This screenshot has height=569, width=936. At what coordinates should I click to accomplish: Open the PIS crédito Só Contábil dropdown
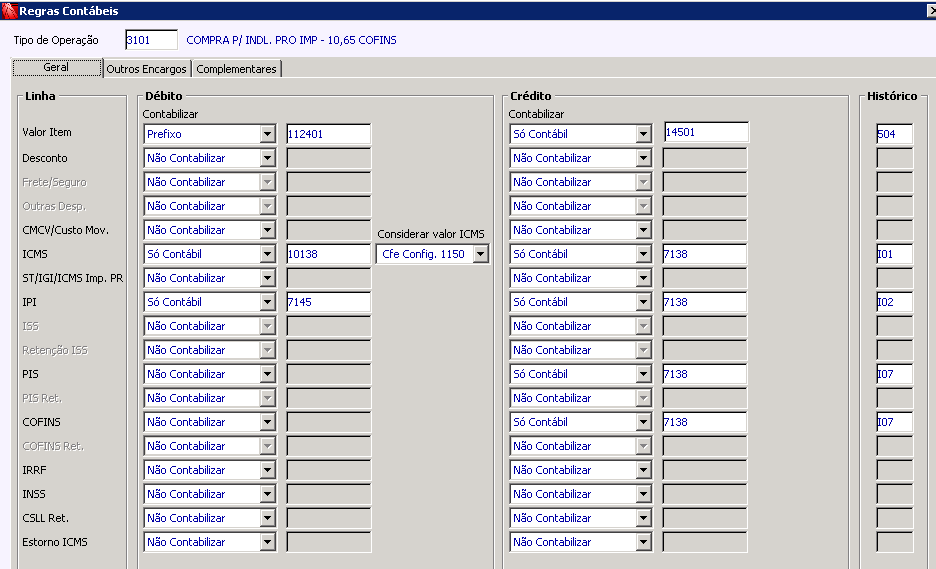coord(580,374)
